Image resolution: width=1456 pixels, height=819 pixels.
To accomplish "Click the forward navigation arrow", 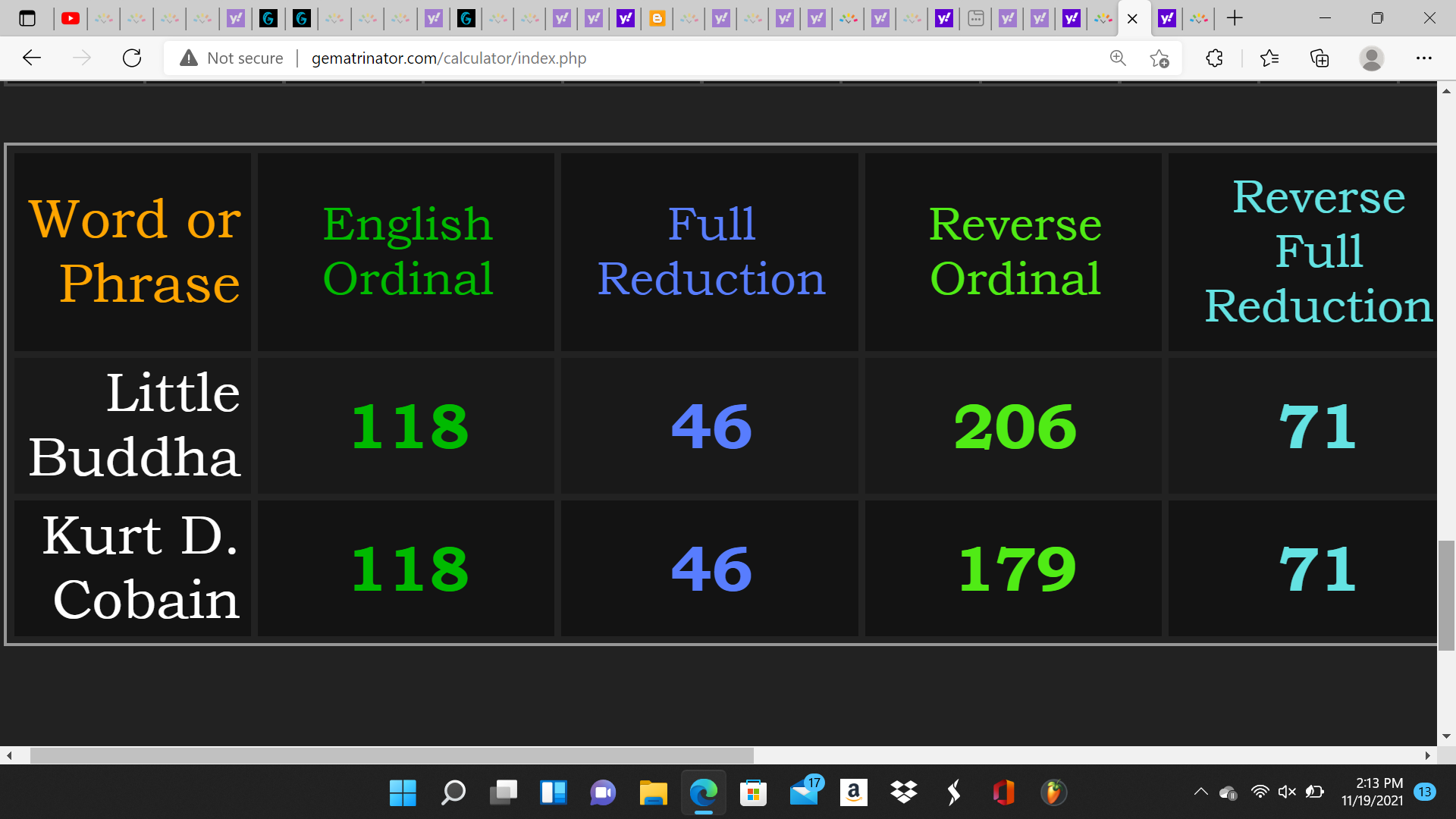I will [x=82, y=58].
